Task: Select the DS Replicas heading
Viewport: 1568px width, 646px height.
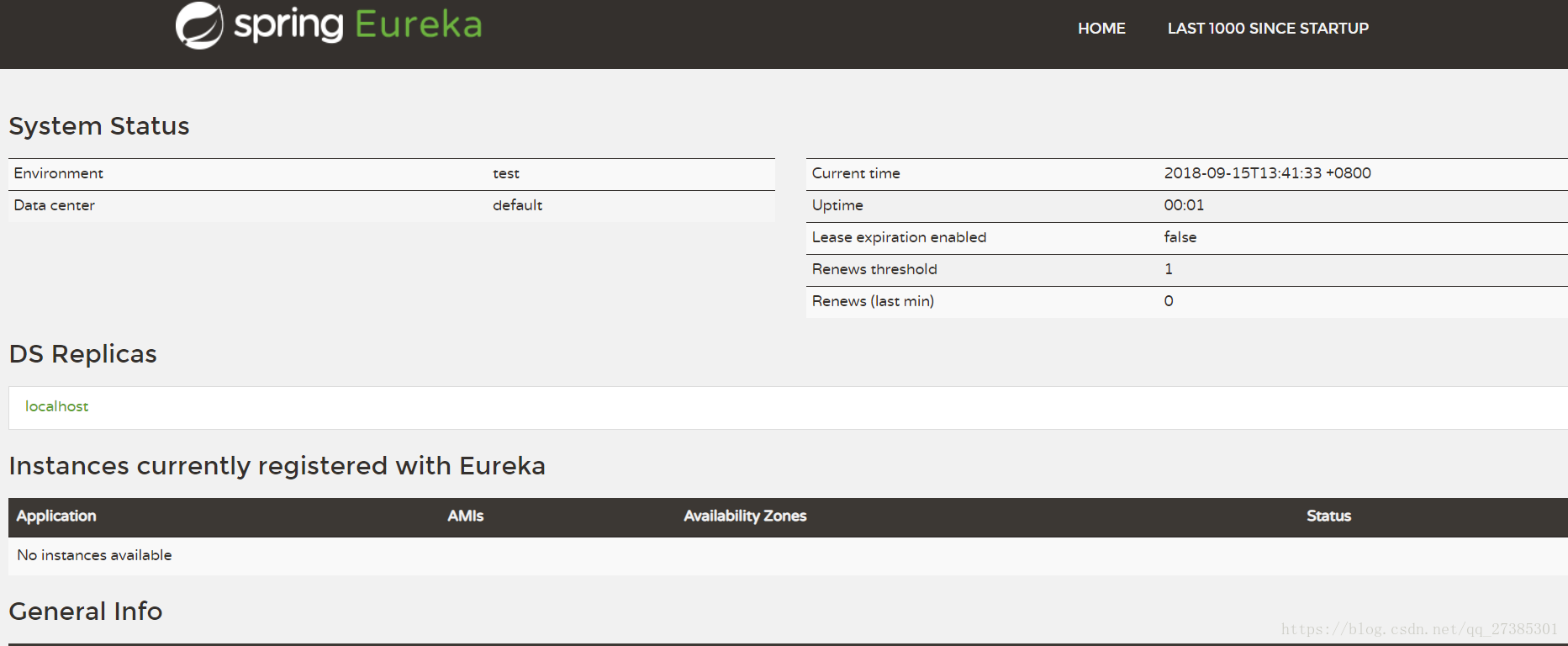Action: [x=83, y=354]
